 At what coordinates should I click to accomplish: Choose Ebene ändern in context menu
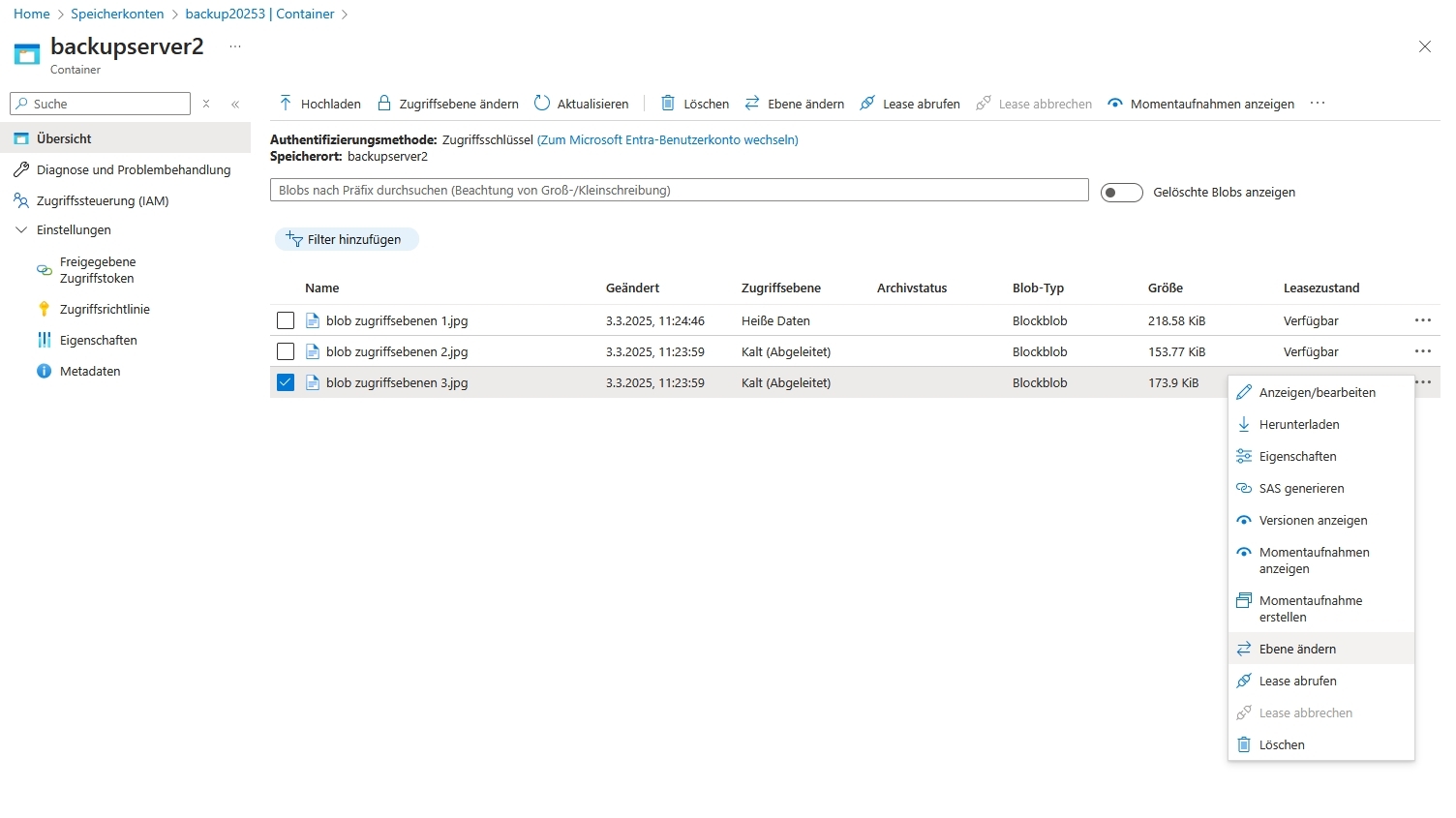[1297, 649]
